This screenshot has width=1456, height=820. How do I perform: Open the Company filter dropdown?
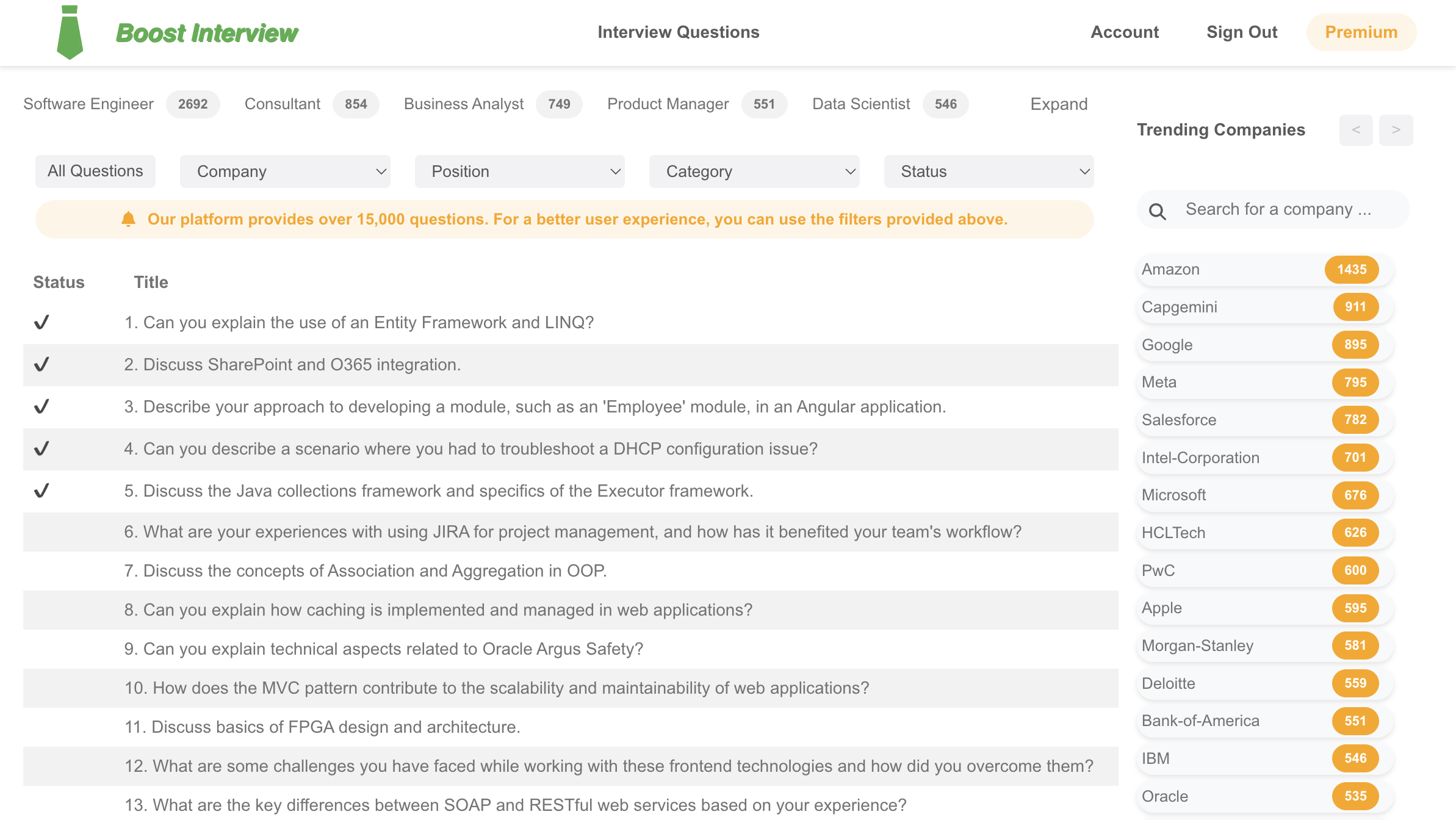tap(285, 171)
